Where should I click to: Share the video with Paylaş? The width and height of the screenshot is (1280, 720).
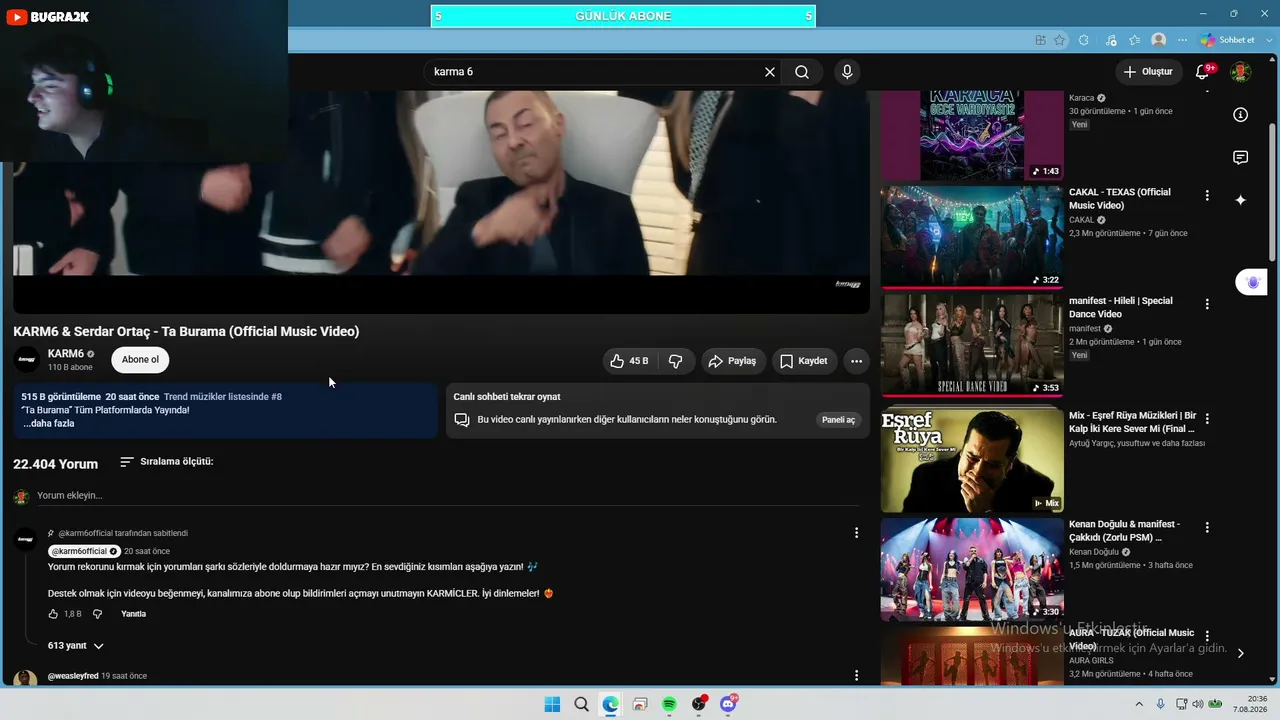point(733,361)
